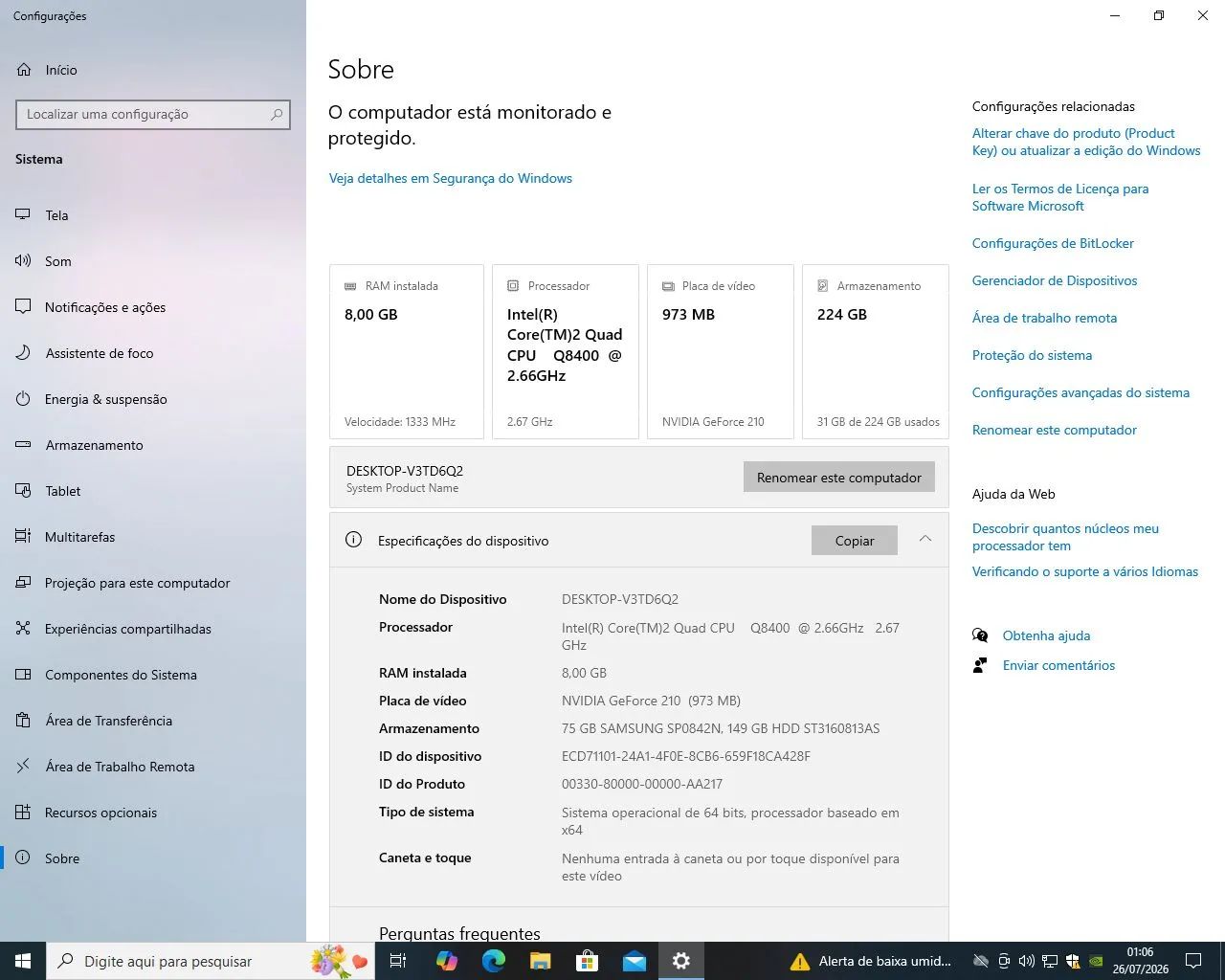
Task: Open Microsoft Store from taskbar
Action: pos(588,961)
